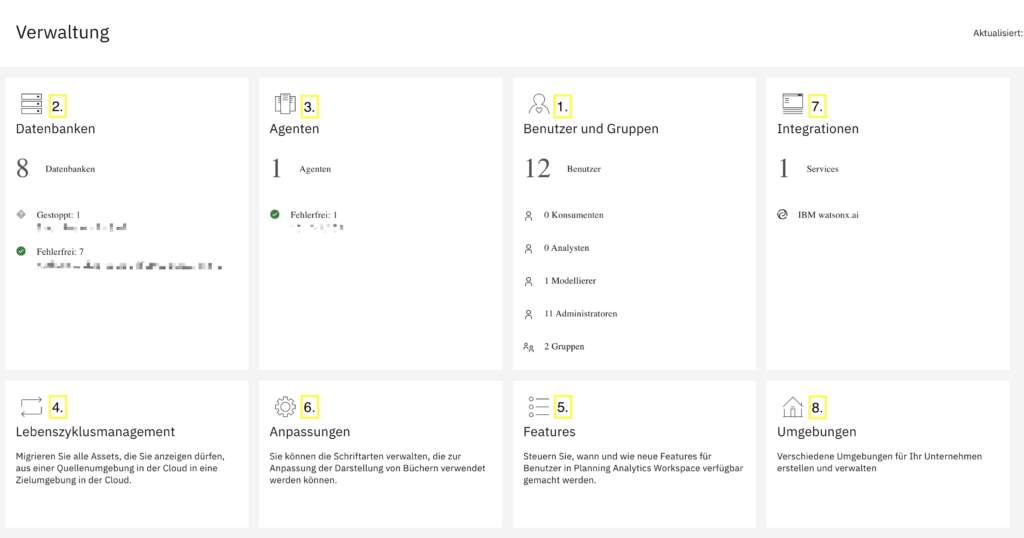Click the Benutzer und Gruppen person icon
Image resolution: width=1024 pixels, height=538 pixels.
coord(539,104)
